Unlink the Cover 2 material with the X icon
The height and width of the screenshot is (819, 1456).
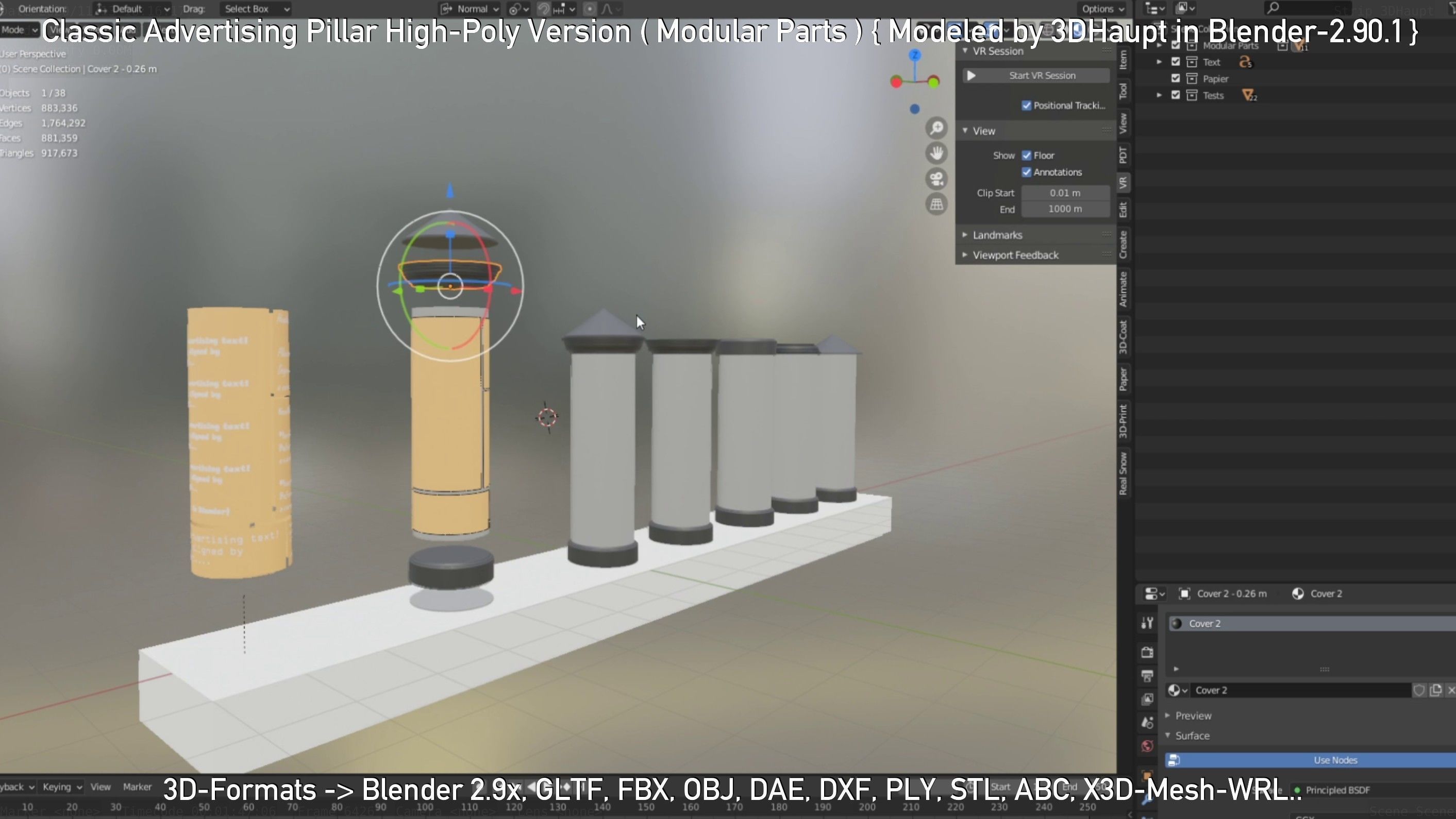(1451, 690)
